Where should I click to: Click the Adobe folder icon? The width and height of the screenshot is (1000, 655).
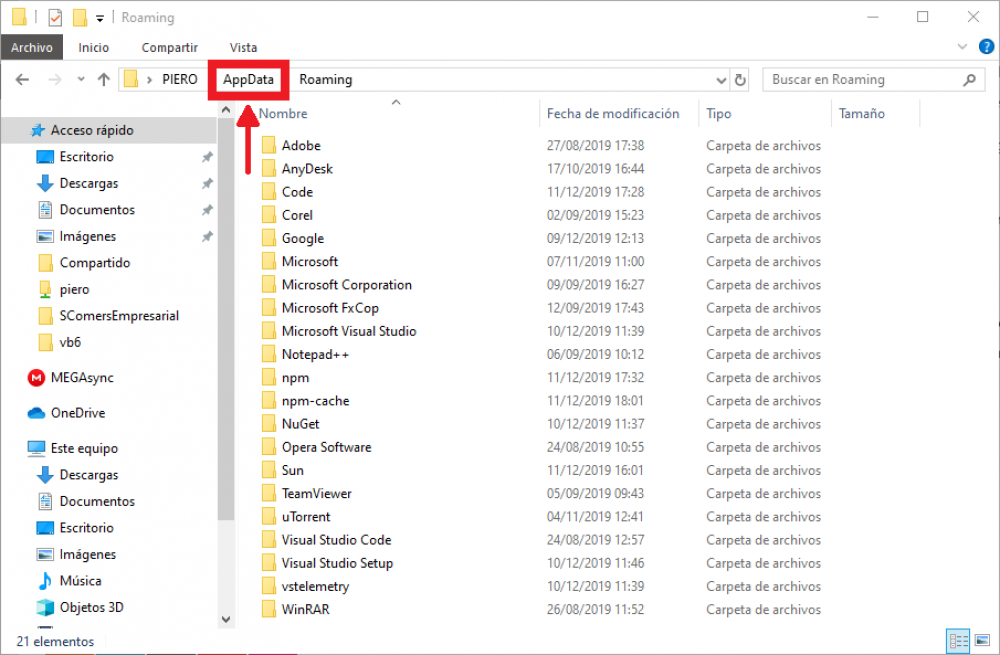[269, 145]
